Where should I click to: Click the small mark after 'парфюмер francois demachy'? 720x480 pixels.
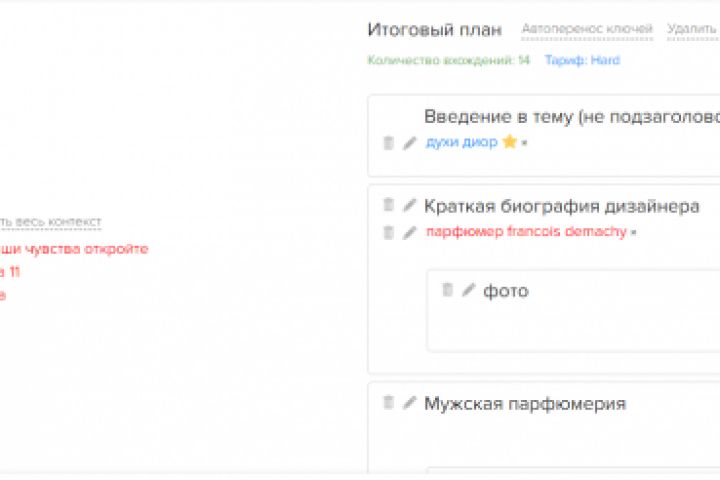coord(633,233)
